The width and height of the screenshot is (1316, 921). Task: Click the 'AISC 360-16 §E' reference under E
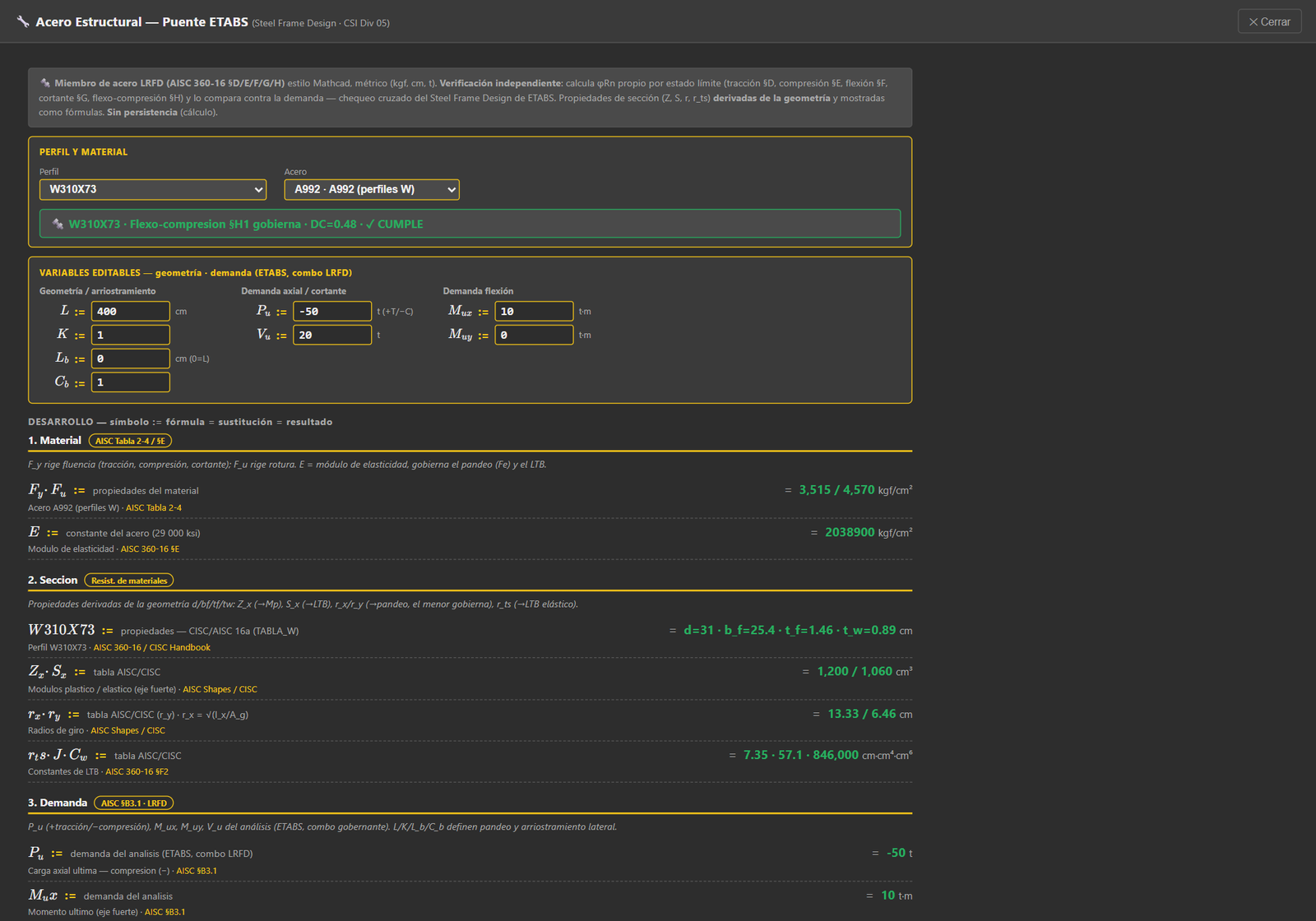pos(150,549)
